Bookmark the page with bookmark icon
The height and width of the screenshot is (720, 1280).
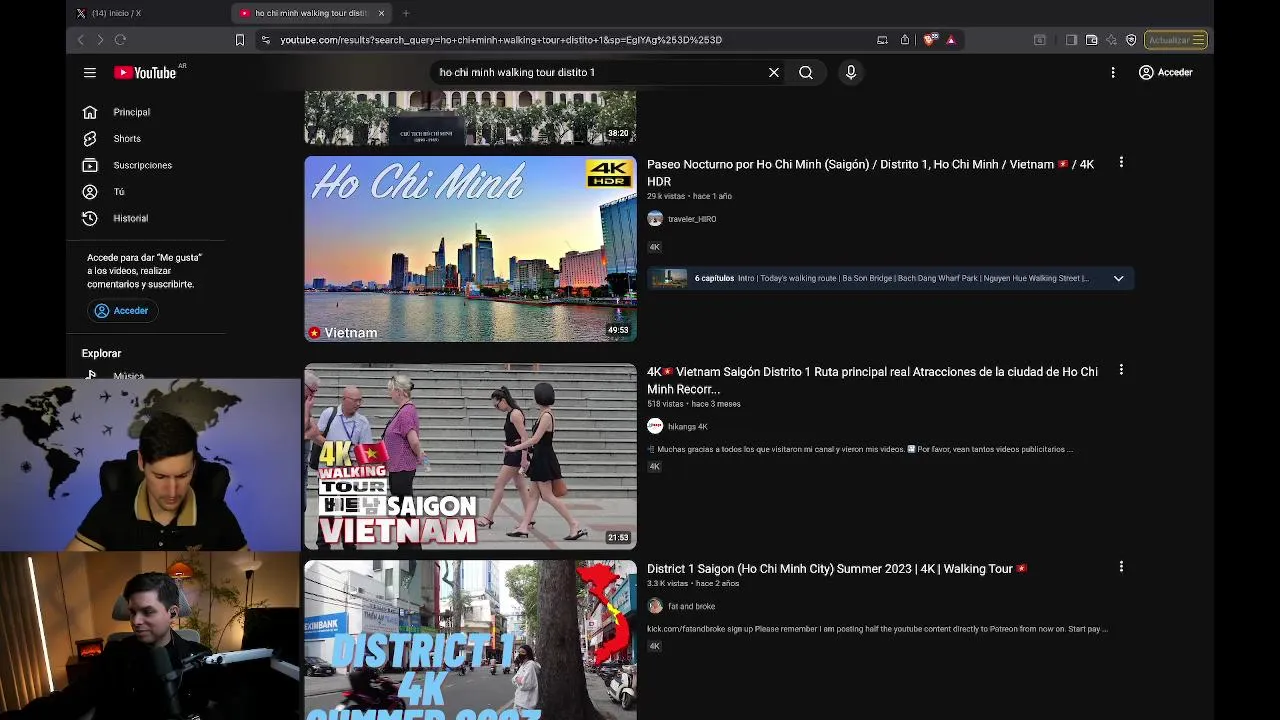240,40
